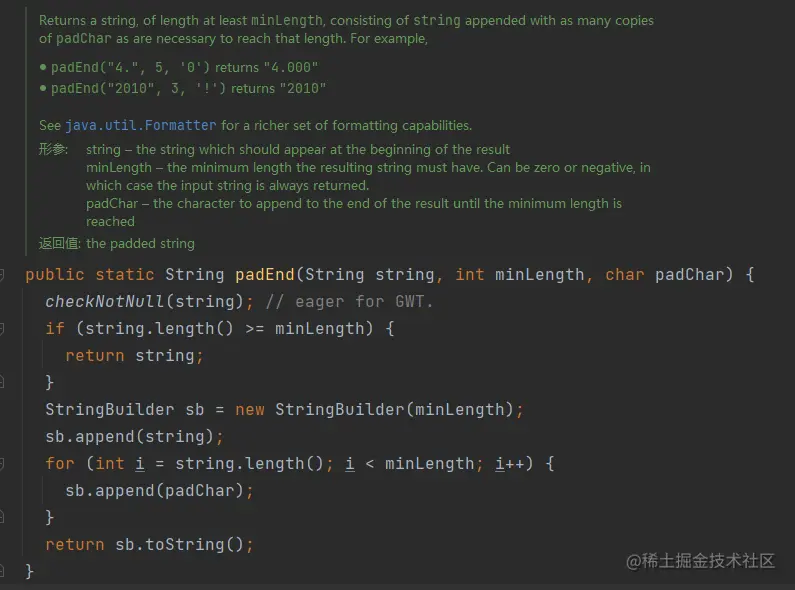Screen dimensions: 795x590
Task: Open the java.util.Formatter documentation link
Action: tap(140, 125)
